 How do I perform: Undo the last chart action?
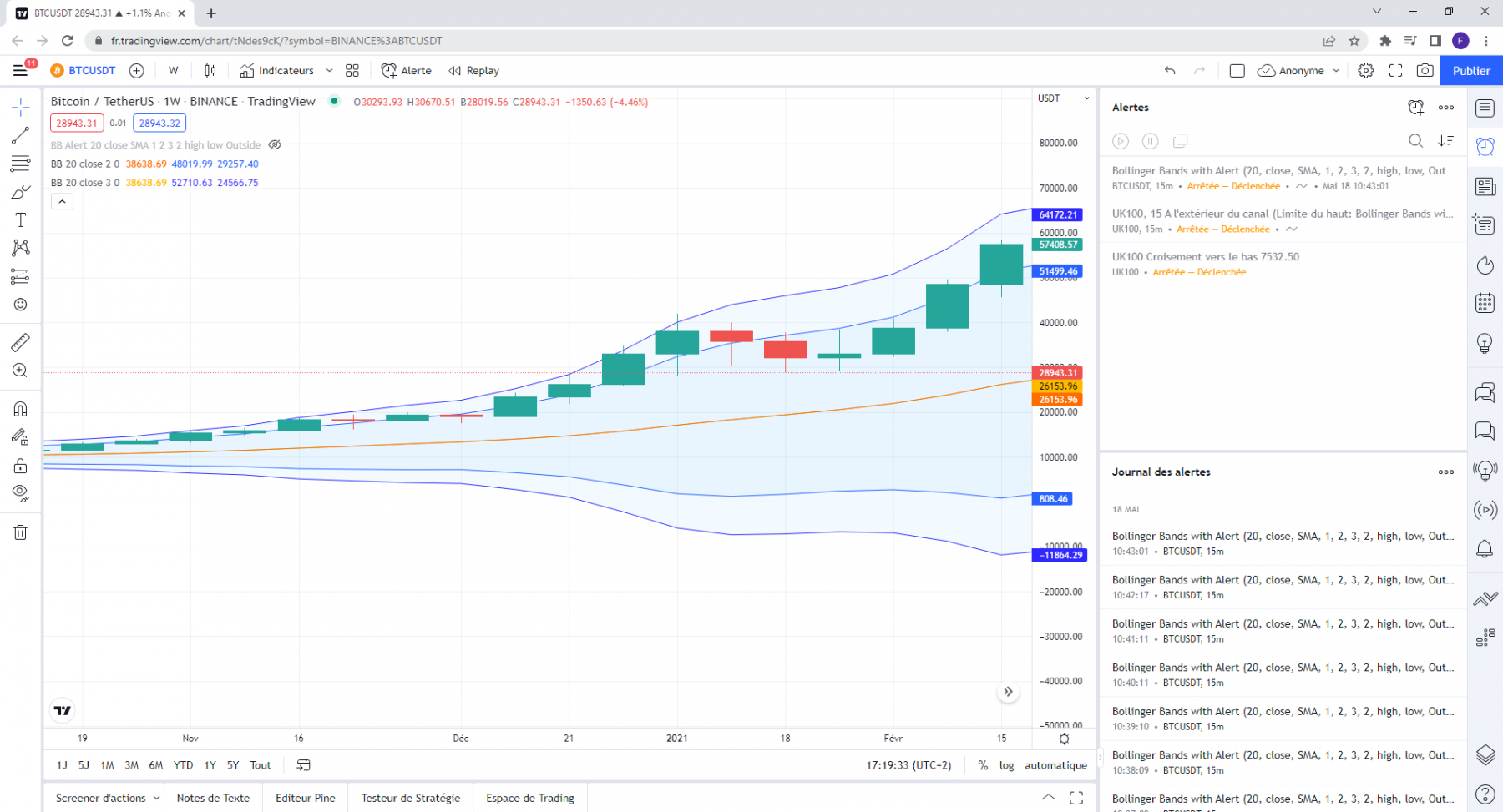(1170, 71)
